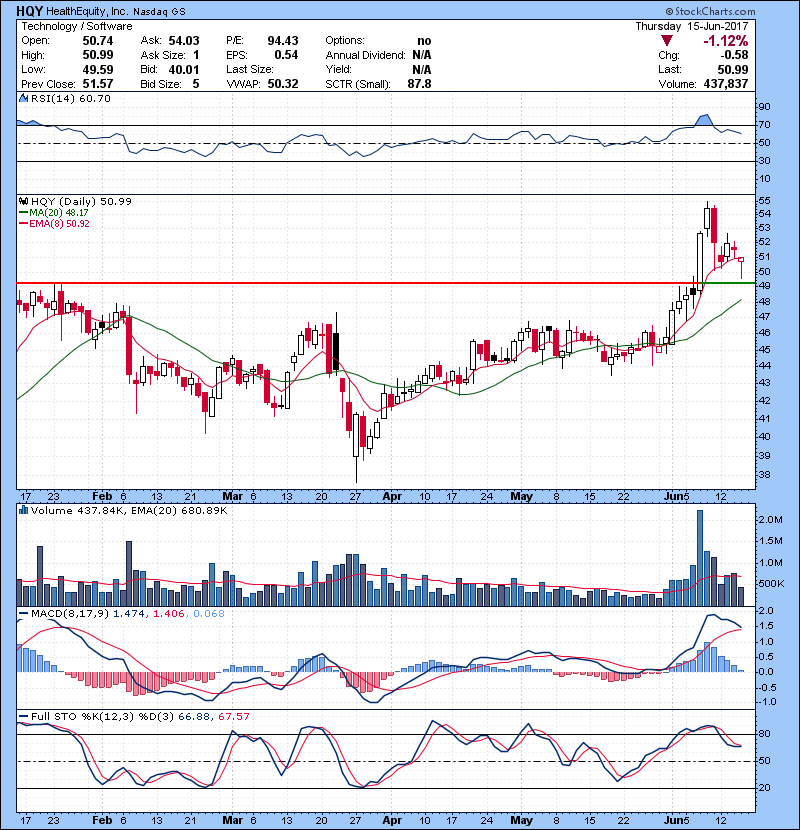The image size is (800, 830).
Task: Click the P/E value 94.43
Action: pyautogui.click(x=283, y=41)
